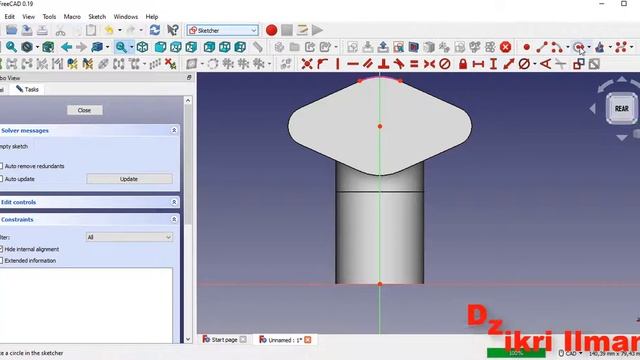Switch to the Start page tab
Image resolution: width=640 pixels, height=360 pixels.
[224, 340]
